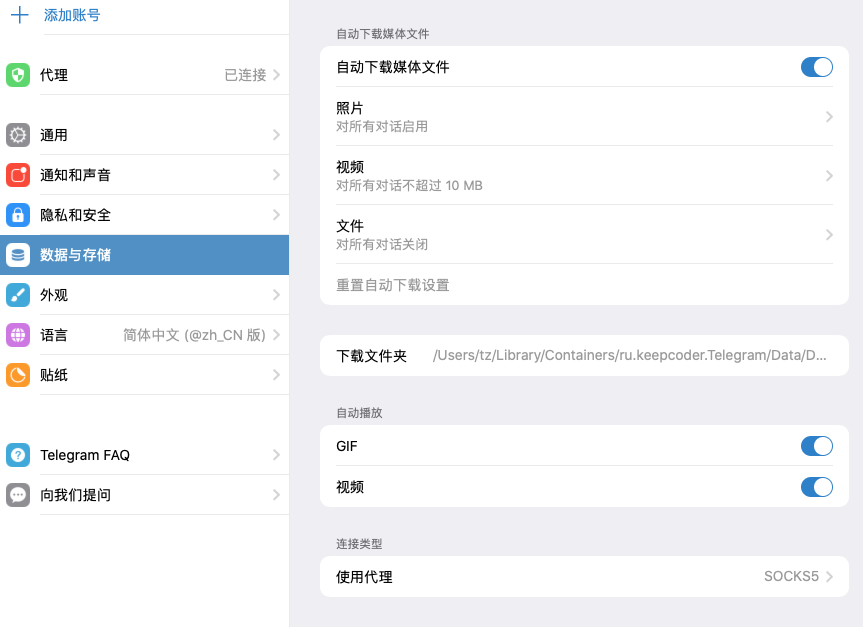This screenshot has width=863, height=627.
Task: Expand the Telegram FAQ row chevron
Action: click(276, 455)
